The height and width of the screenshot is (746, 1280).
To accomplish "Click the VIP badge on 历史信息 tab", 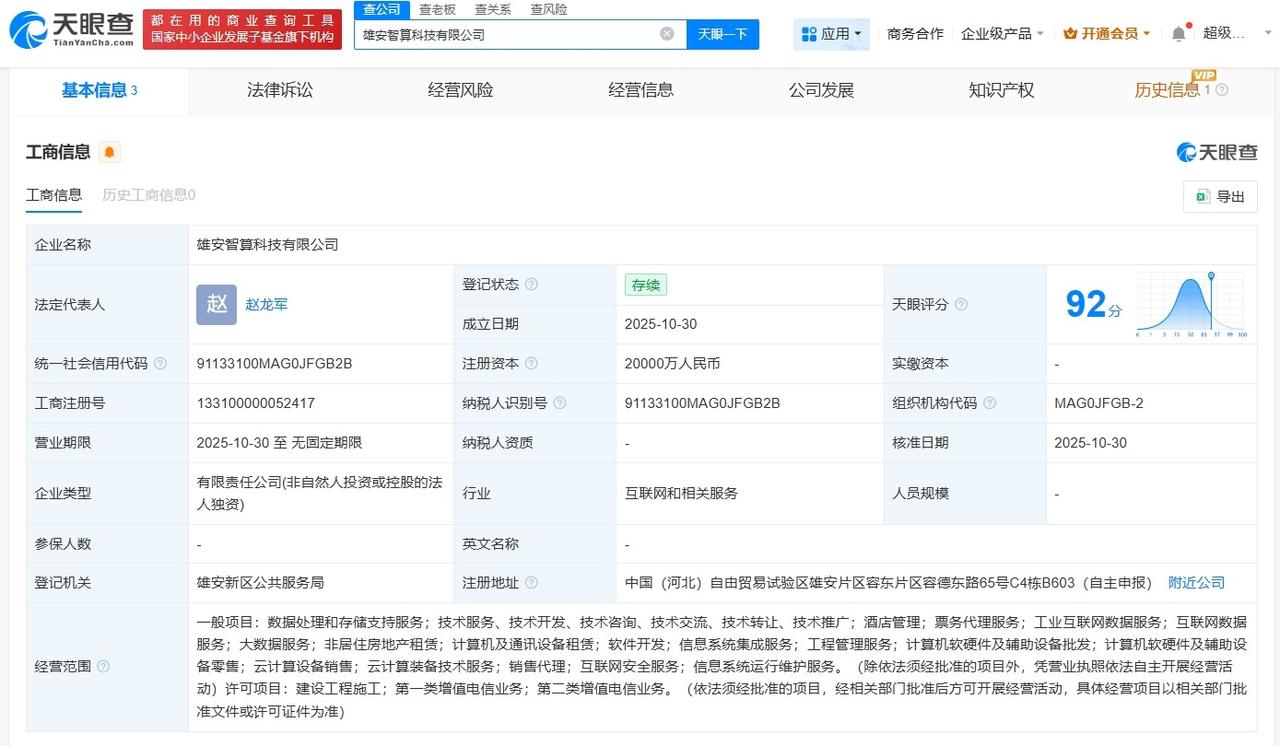I will coord(1205,75).
